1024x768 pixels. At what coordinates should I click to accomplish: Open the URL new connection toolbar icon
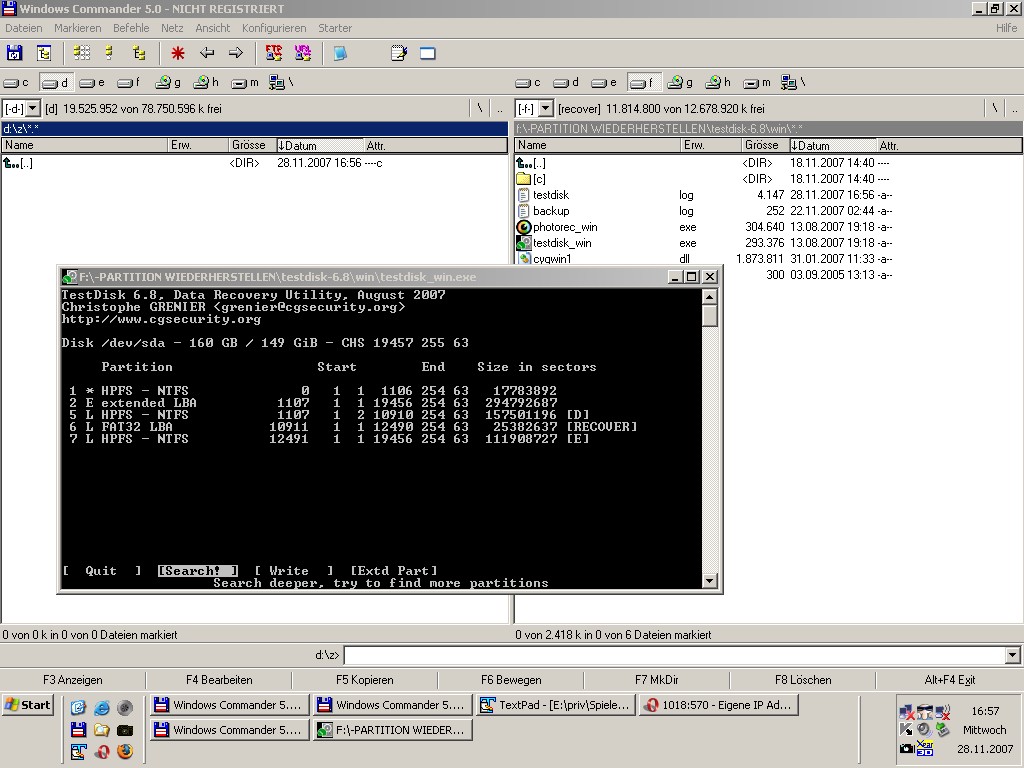(302, 53)
